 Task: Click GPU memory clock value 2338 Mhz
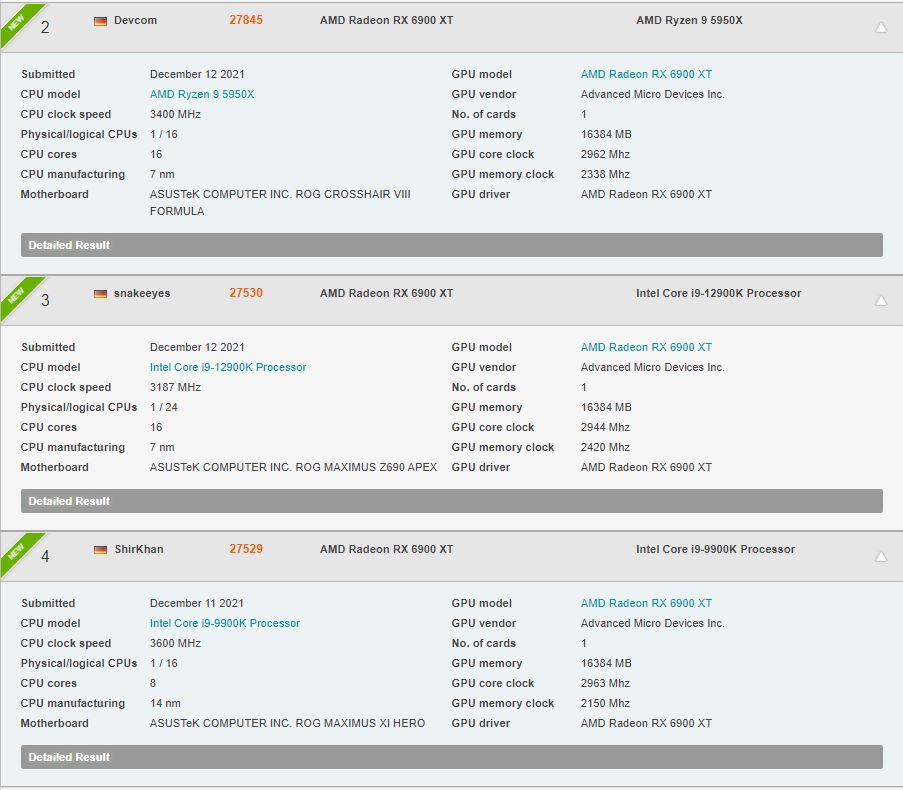605,174
